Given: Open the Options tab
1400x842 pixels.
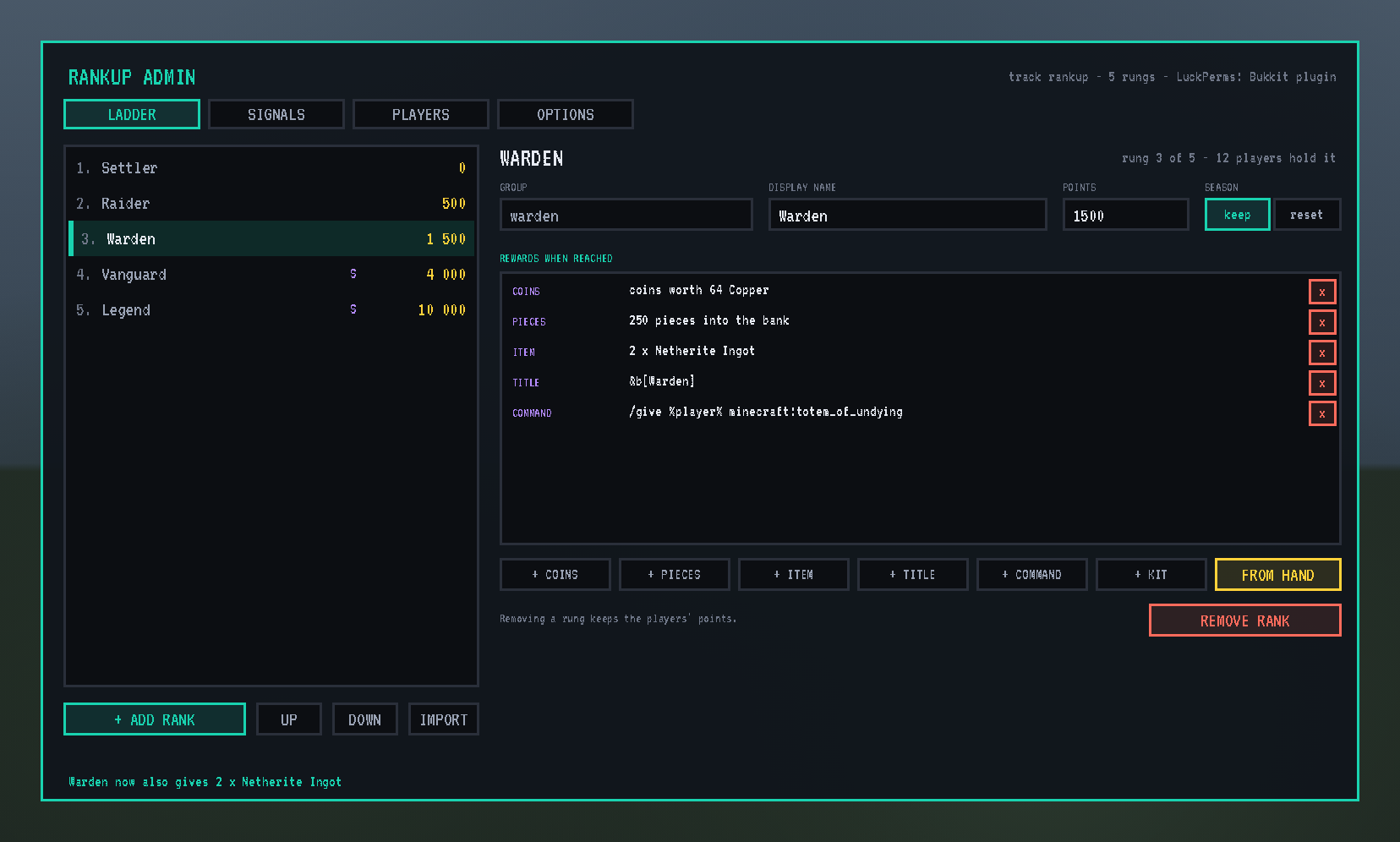Looking at the screenshot, I should (x=566, y=114).
